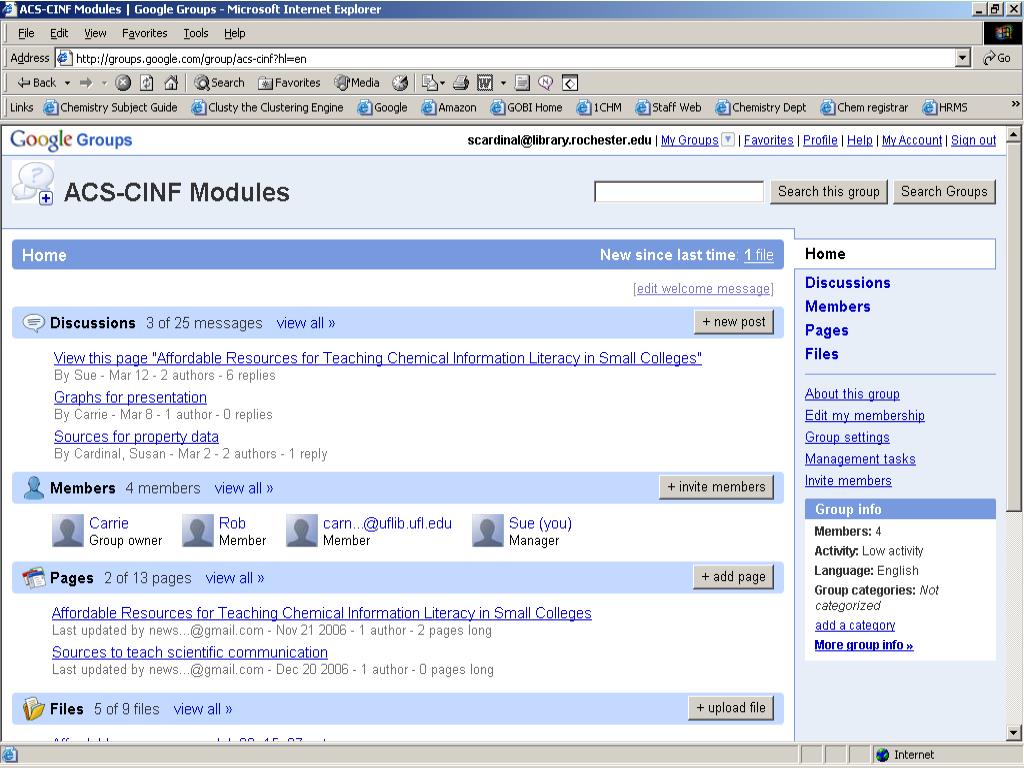1024x768 pixels.
Task: Open the Search pane from the toolbar
Action: coord(219,83)
